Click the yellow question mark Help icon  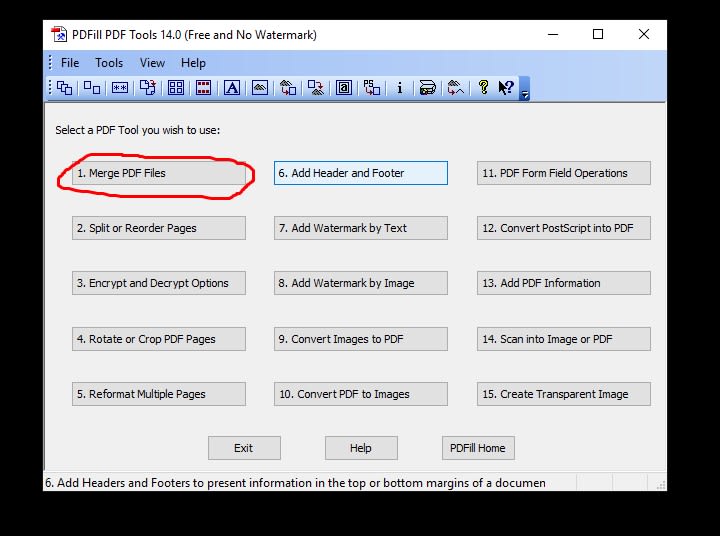483,87
